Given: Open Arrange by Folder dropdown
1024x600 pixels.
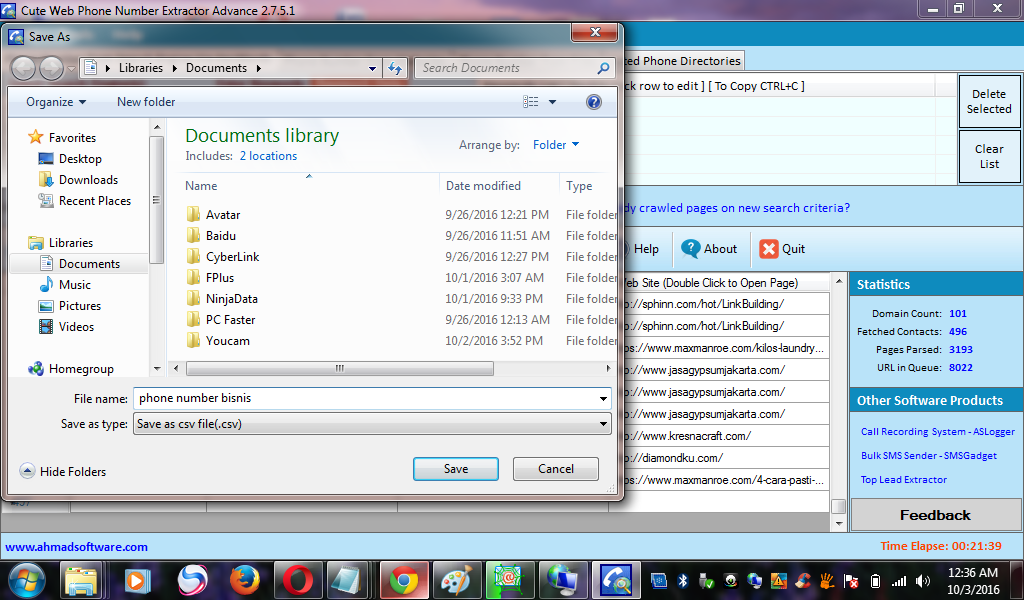Looking at the screenshot, I should (x=556, y=145).
